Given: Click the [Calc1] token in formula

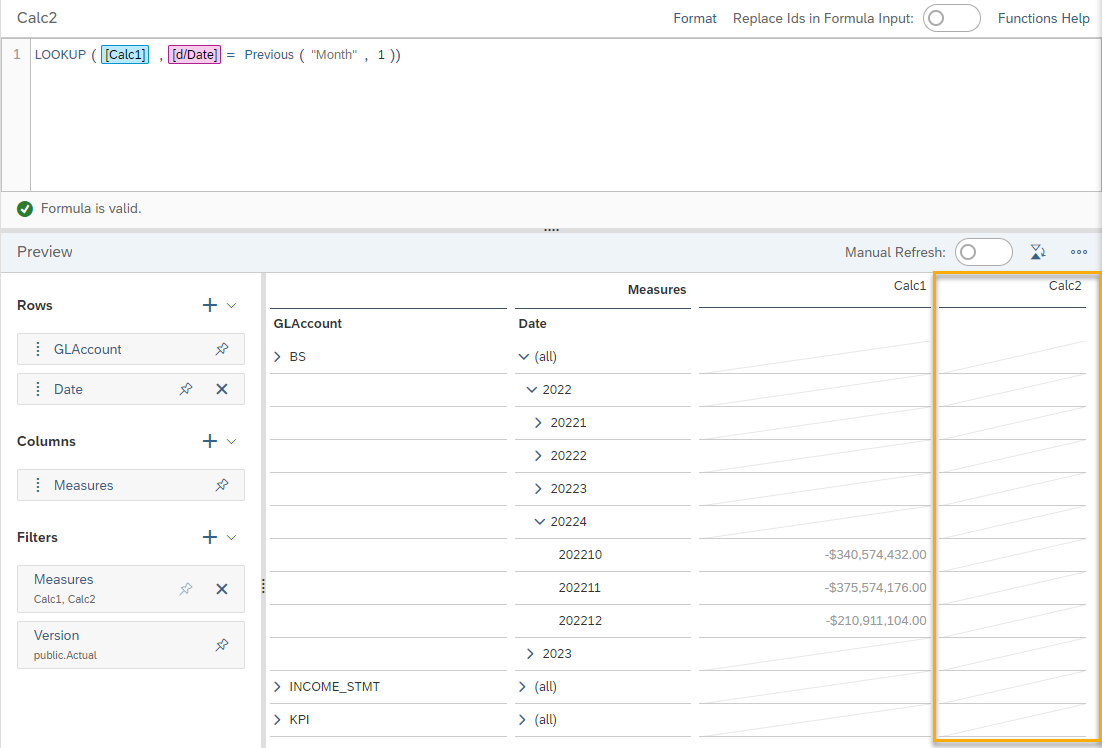Looking at the screenshot, I should pyautogui.click(x=125, y=55).
